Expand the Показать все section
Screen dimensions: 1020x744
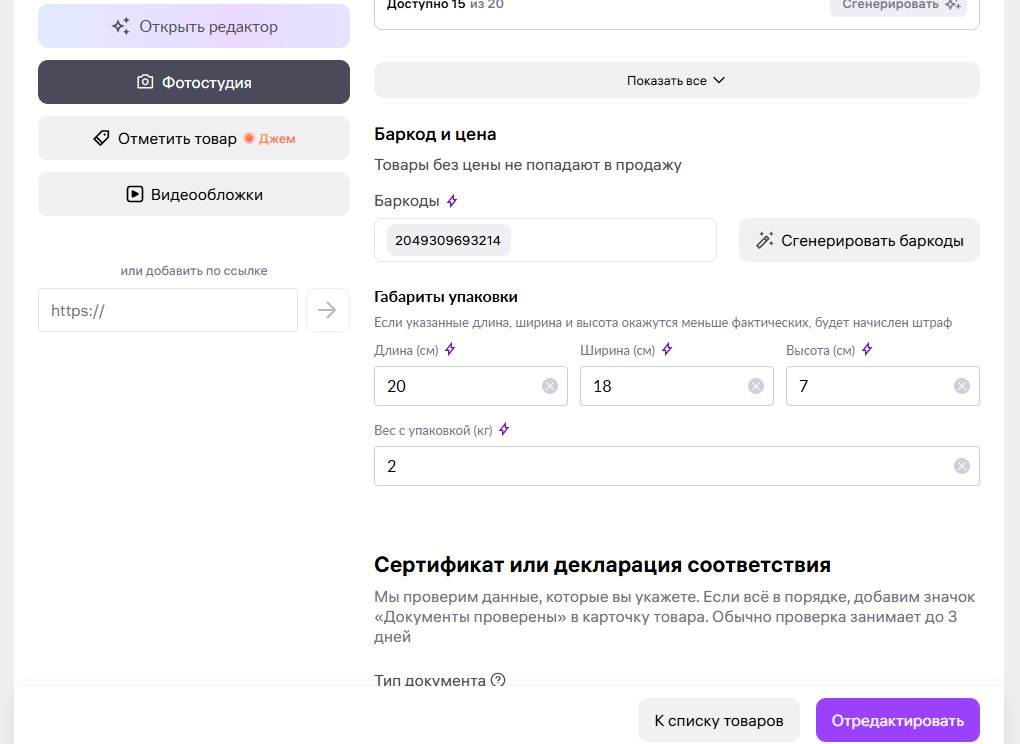tap(676, 80)
